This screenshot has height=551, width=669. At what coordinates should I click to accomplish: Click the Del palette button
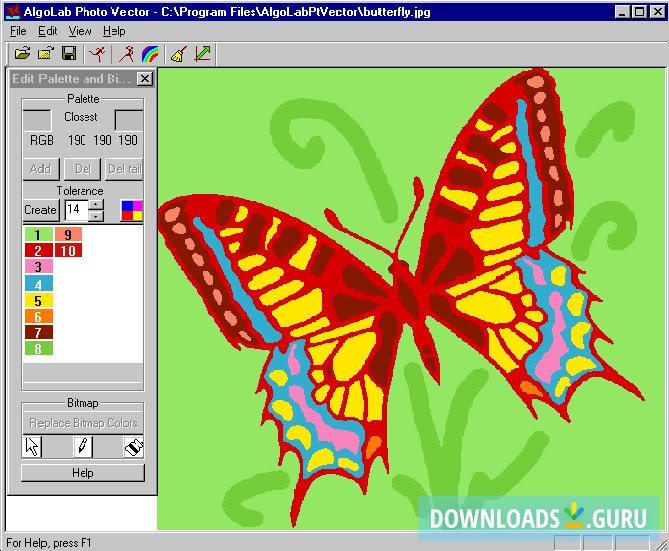[83, 169]
